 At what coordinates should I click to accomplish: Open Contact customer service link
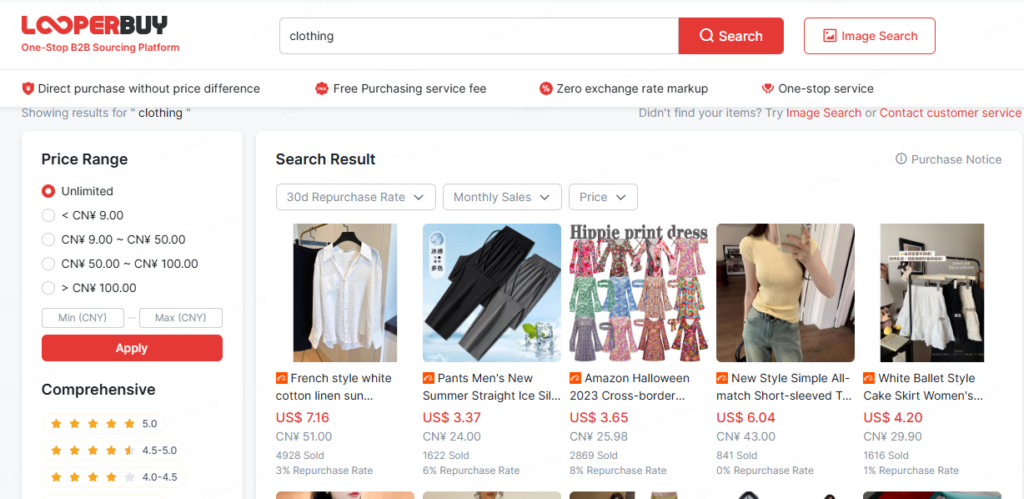(x=950, y=113)
